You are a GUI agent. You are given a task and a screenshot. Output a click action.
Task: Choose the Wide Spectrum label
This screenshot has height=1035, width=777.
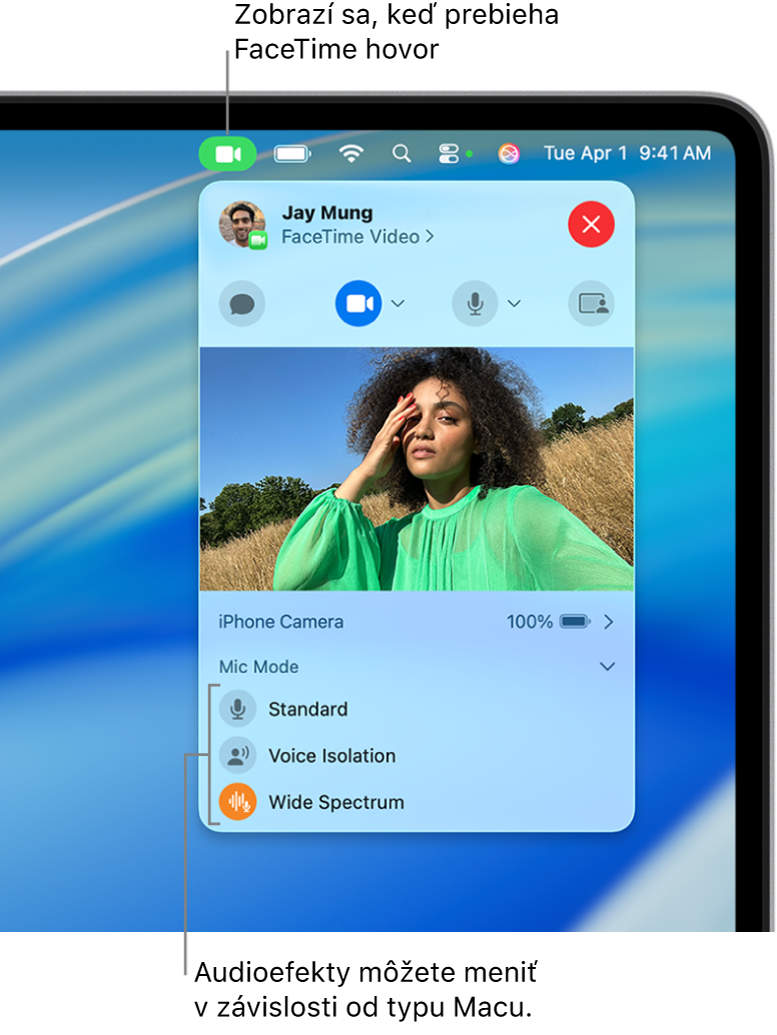point(336,802)
